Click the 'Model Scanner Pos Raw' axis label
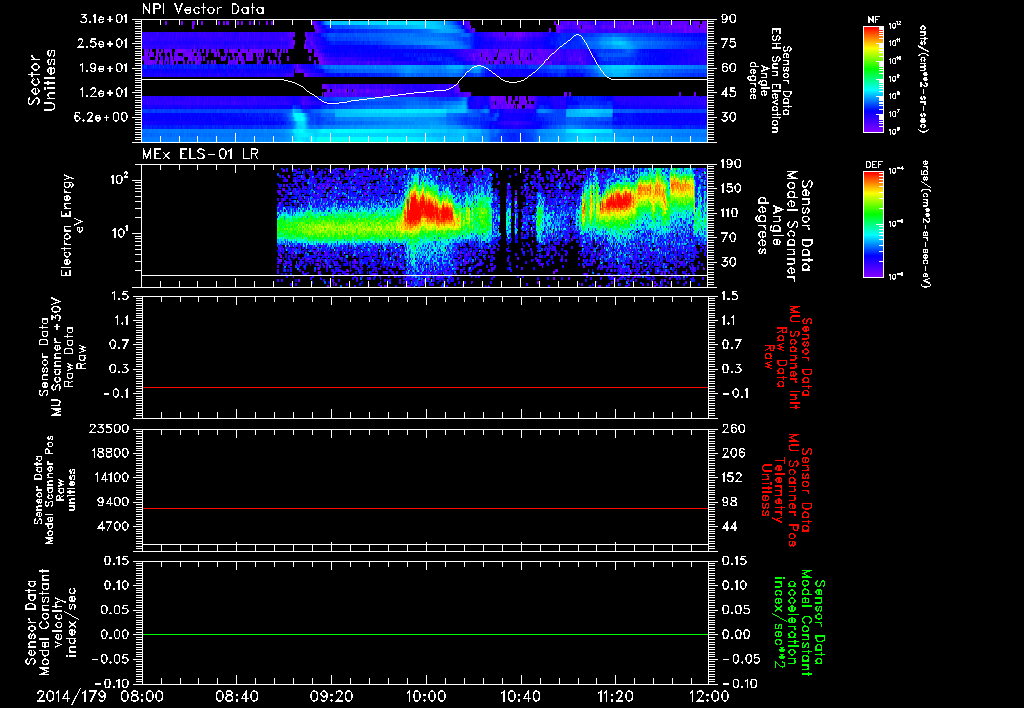Viewport: 1024px width, 708px height. click(x=56, y=490)
